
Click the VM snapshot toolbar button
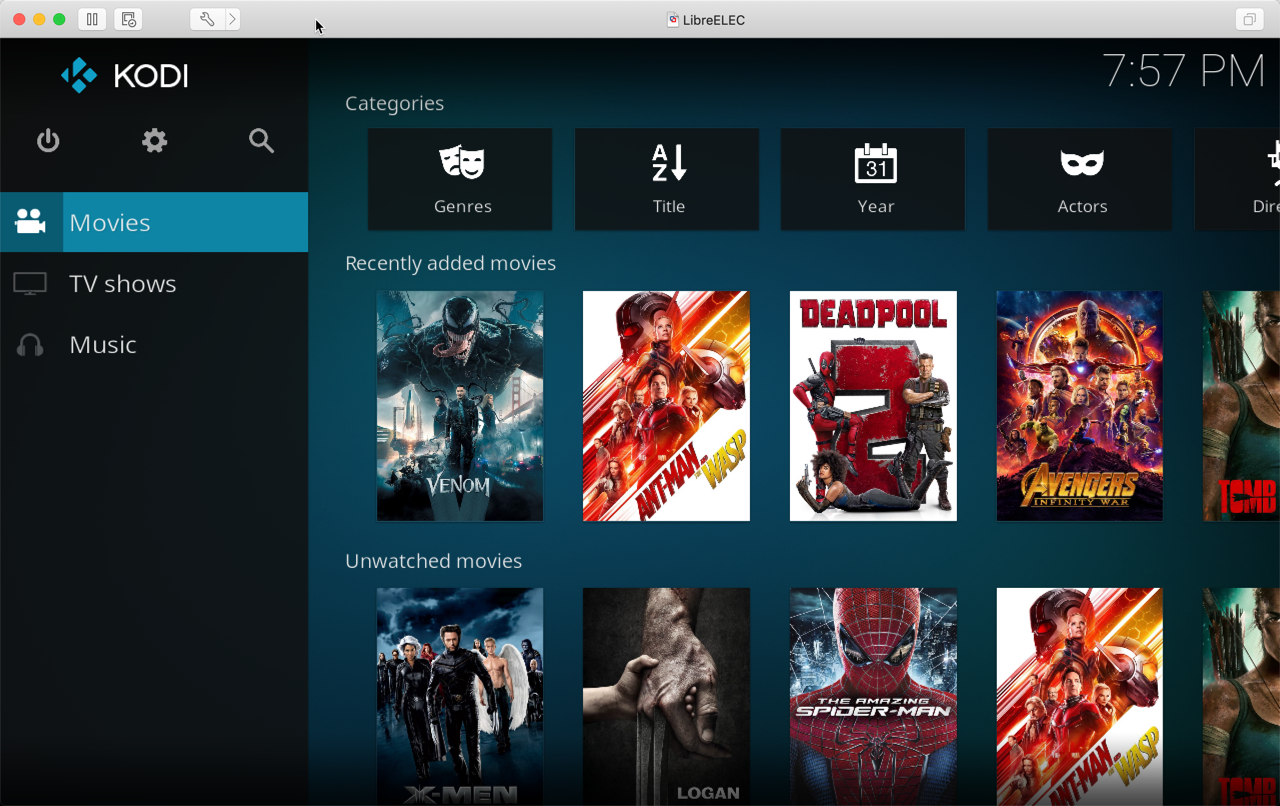128,19
